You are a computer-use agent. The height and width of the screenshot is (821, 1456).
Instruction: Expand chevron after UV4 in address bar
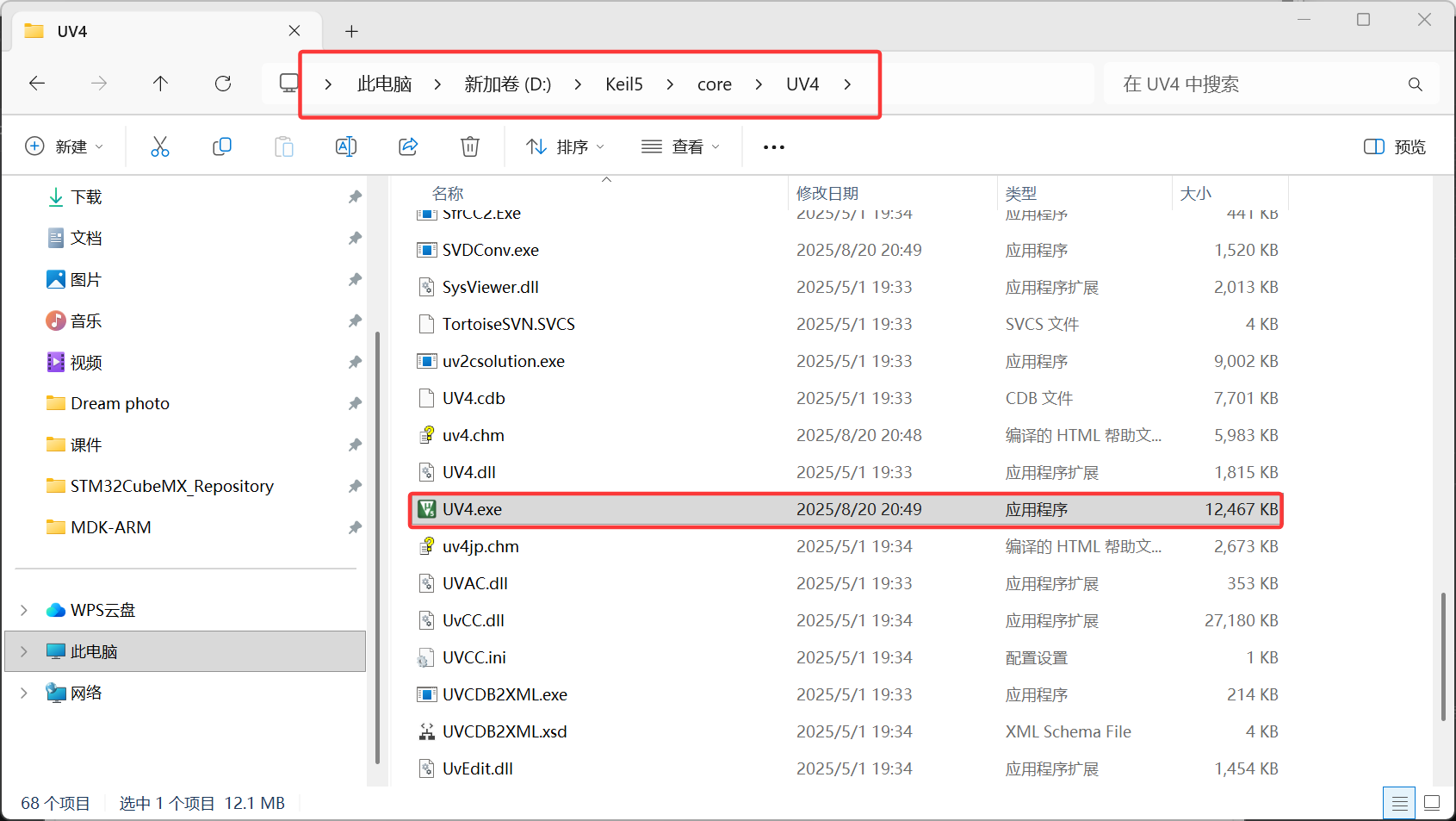pos(847,84)
